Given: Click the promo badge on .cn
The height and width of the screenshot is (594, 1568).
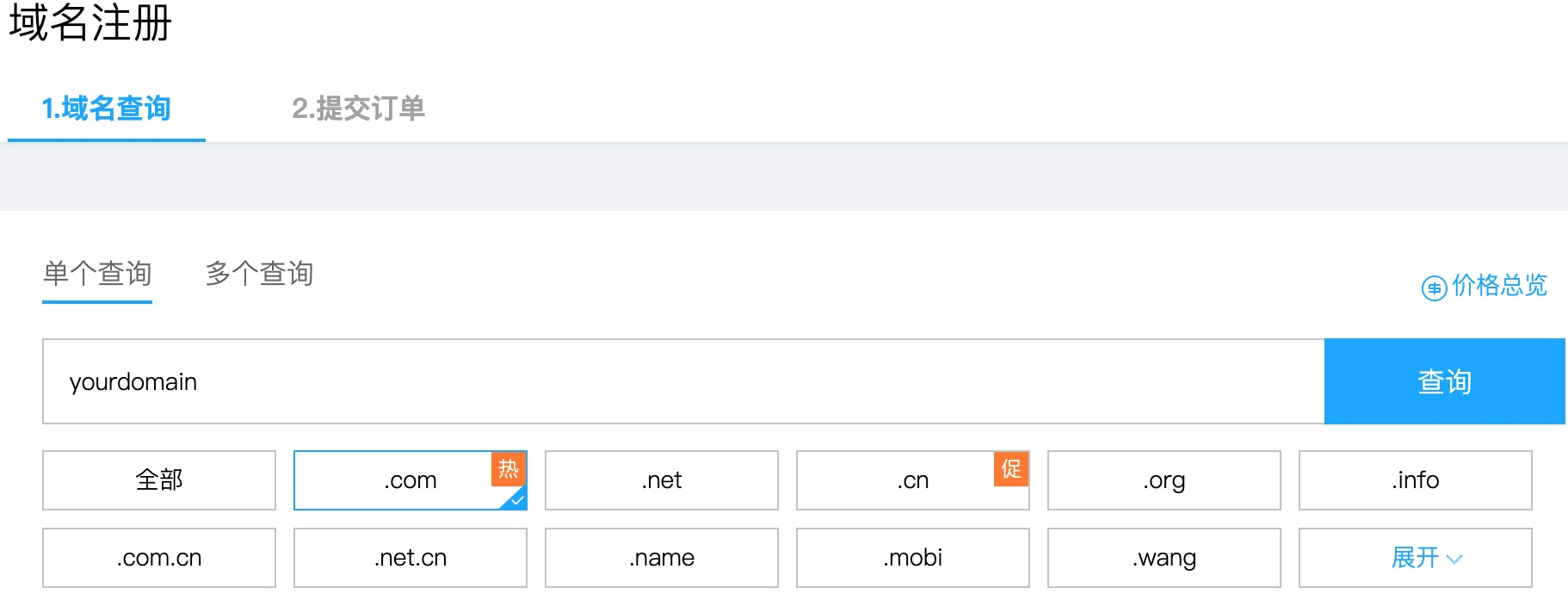Looking at the screenshot, I should tap(1011, 468).
